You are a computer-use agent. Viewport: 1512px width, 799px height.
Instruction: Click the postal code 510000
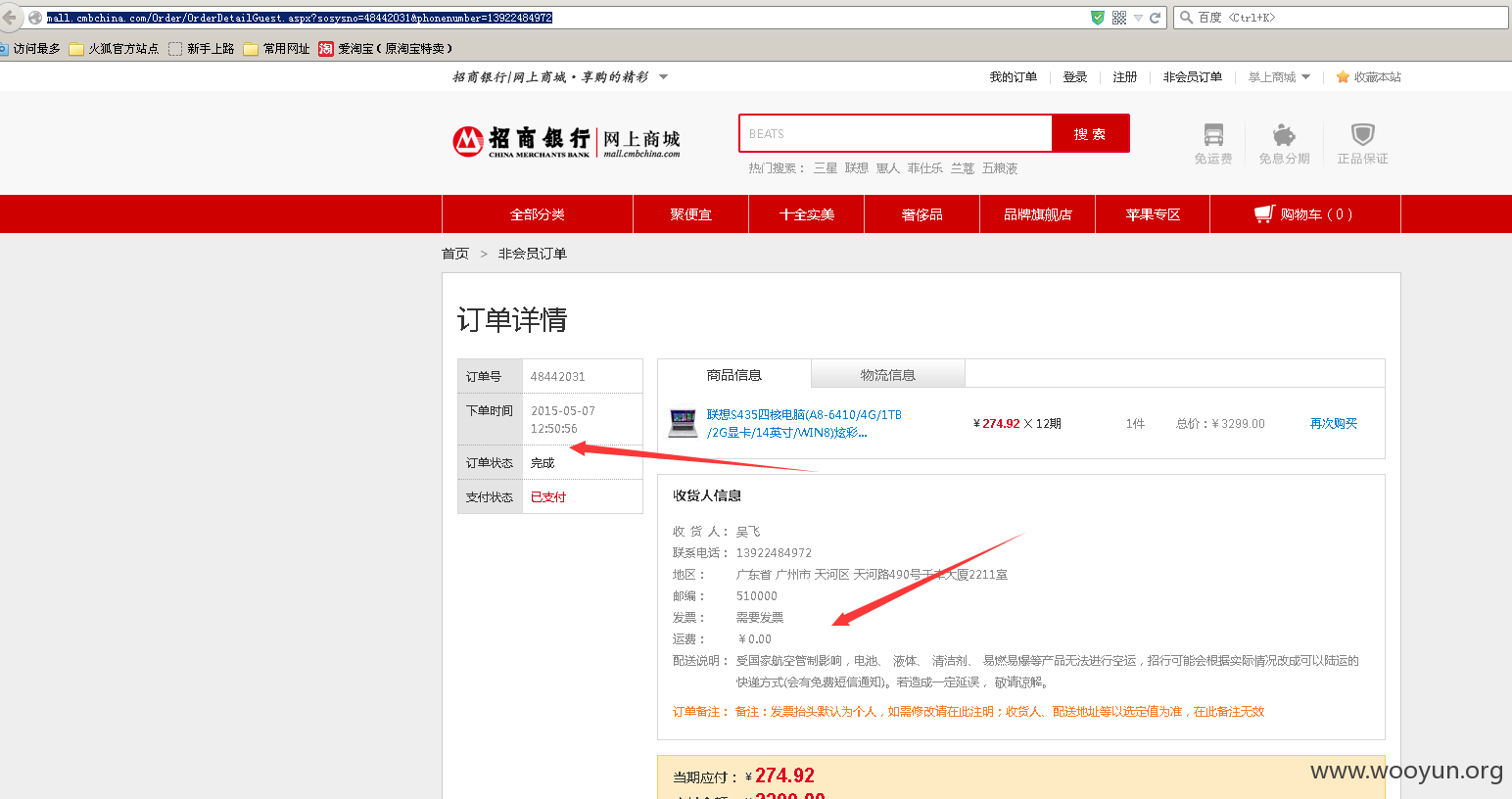pyautogui.click(x=757, y=596)
